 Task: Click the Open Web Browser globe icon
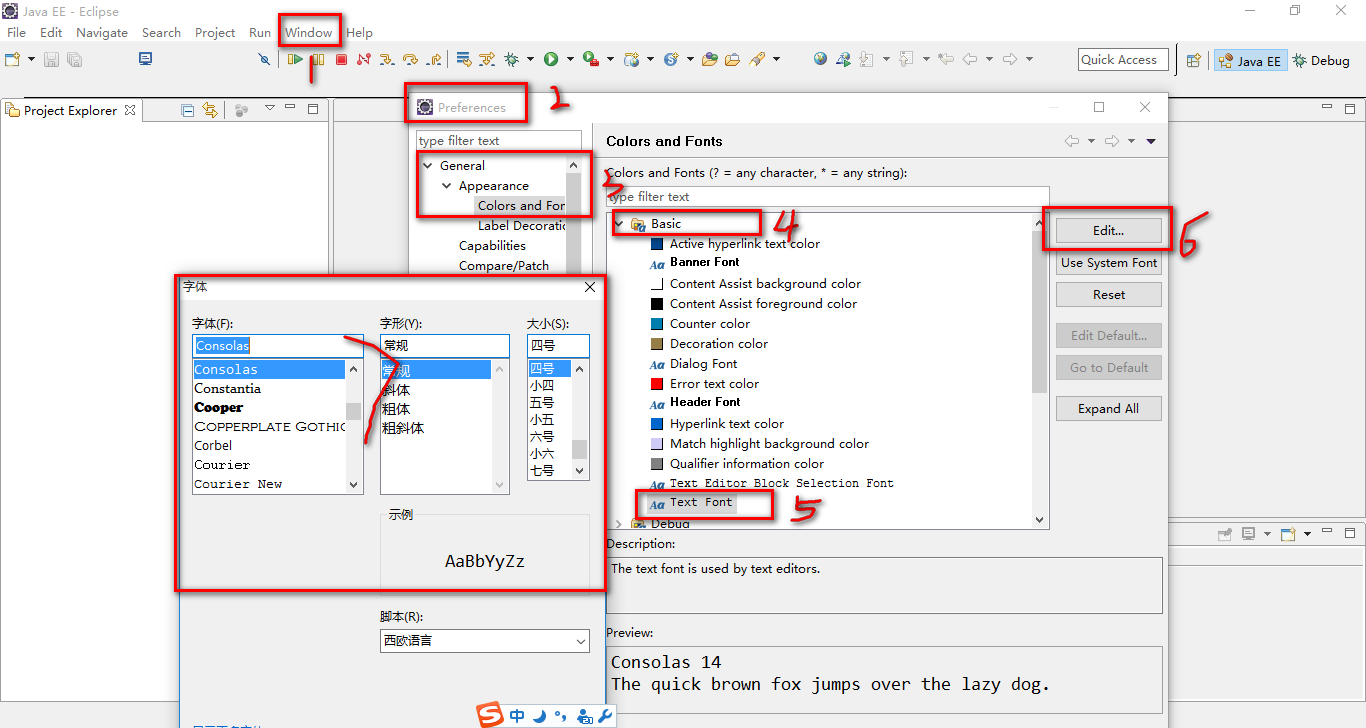tap(820, 60)
